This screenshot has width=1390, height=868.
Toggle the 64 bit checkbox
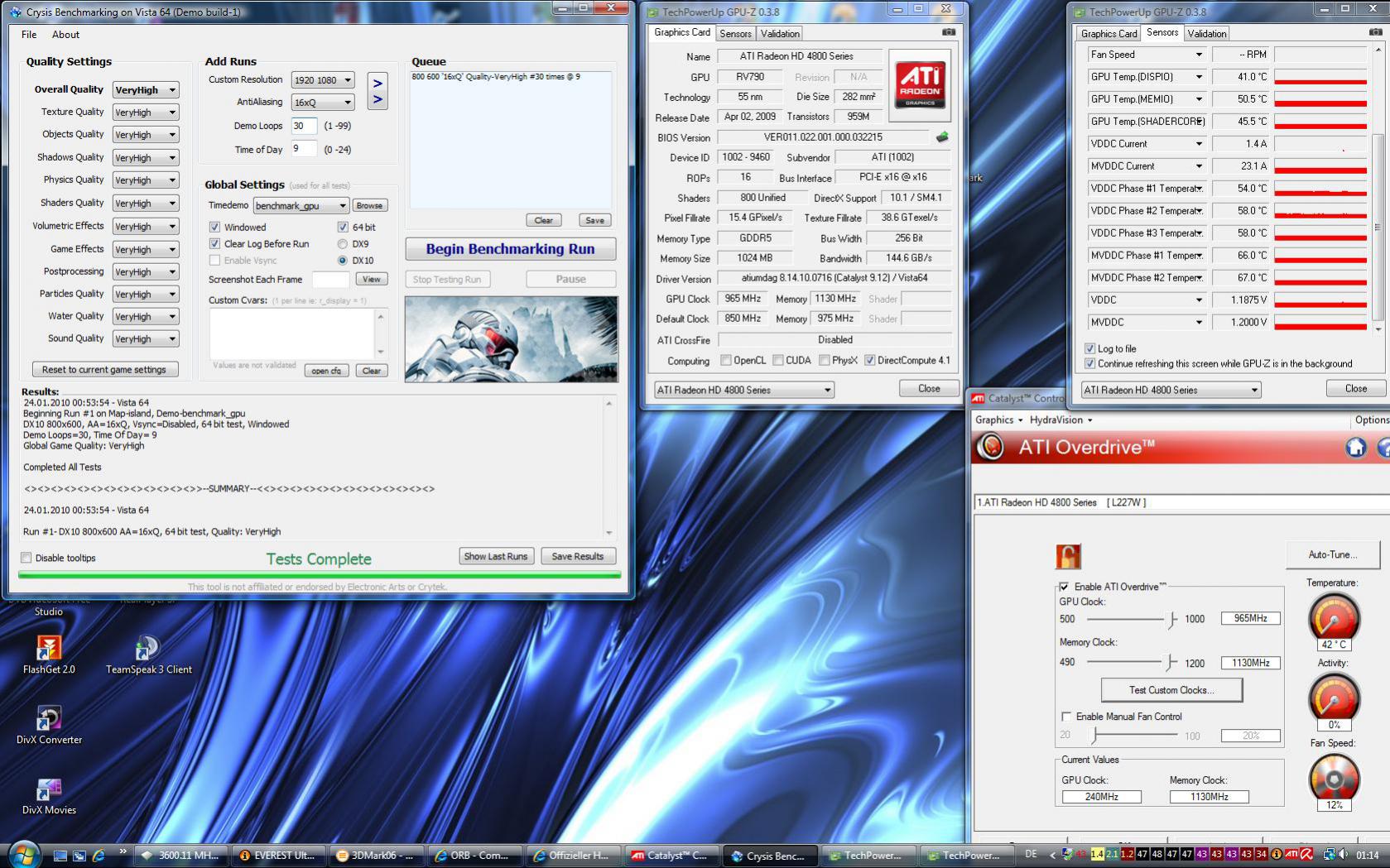tap(343, 227)
